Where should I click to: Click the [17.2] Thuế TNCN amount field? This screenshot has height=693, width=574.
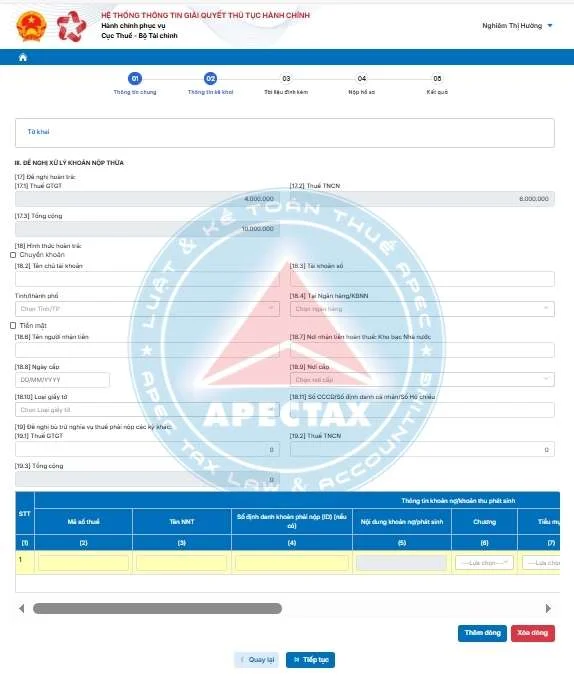click(x=422, y=199)
